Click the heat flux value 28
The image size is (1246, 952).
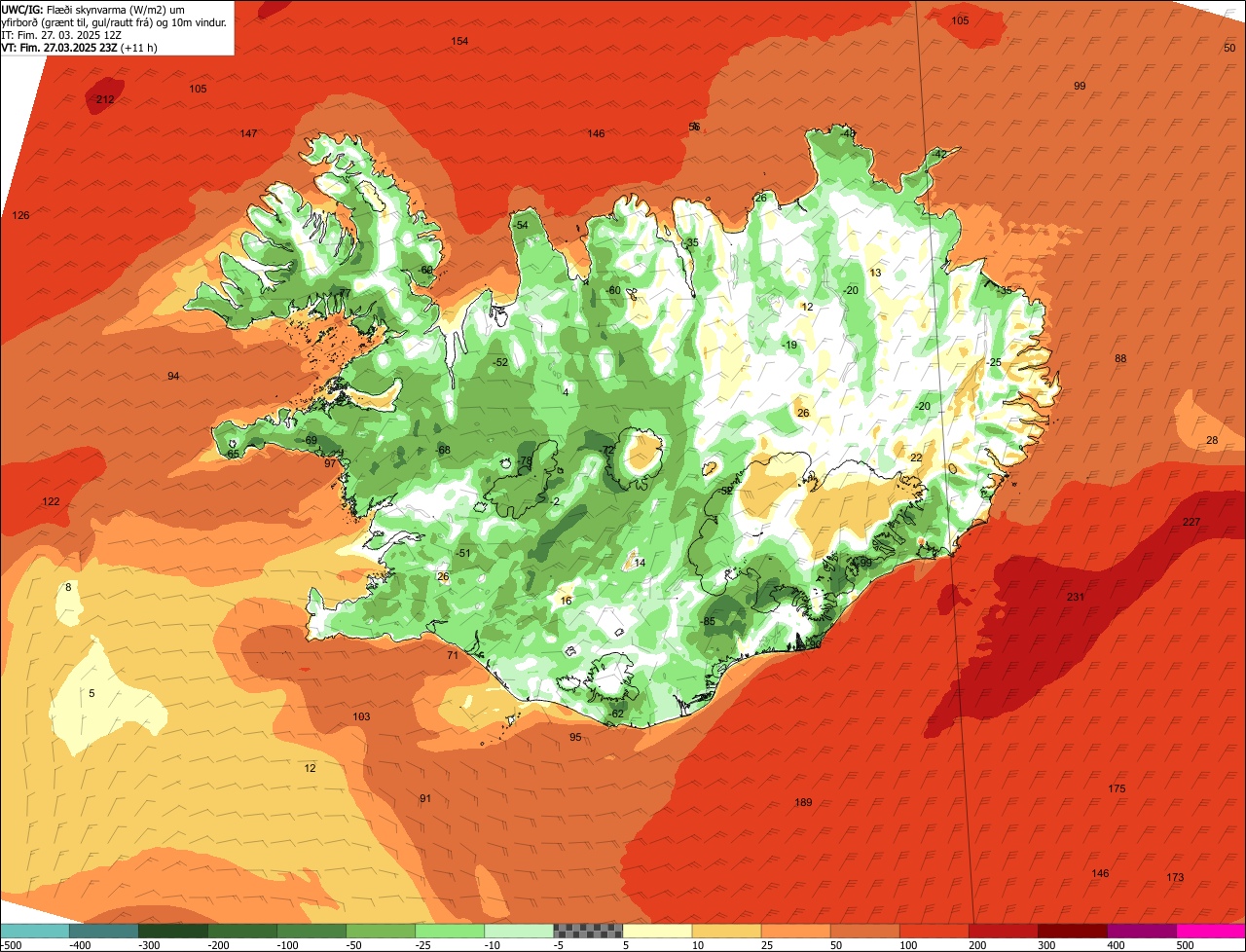1212,440
